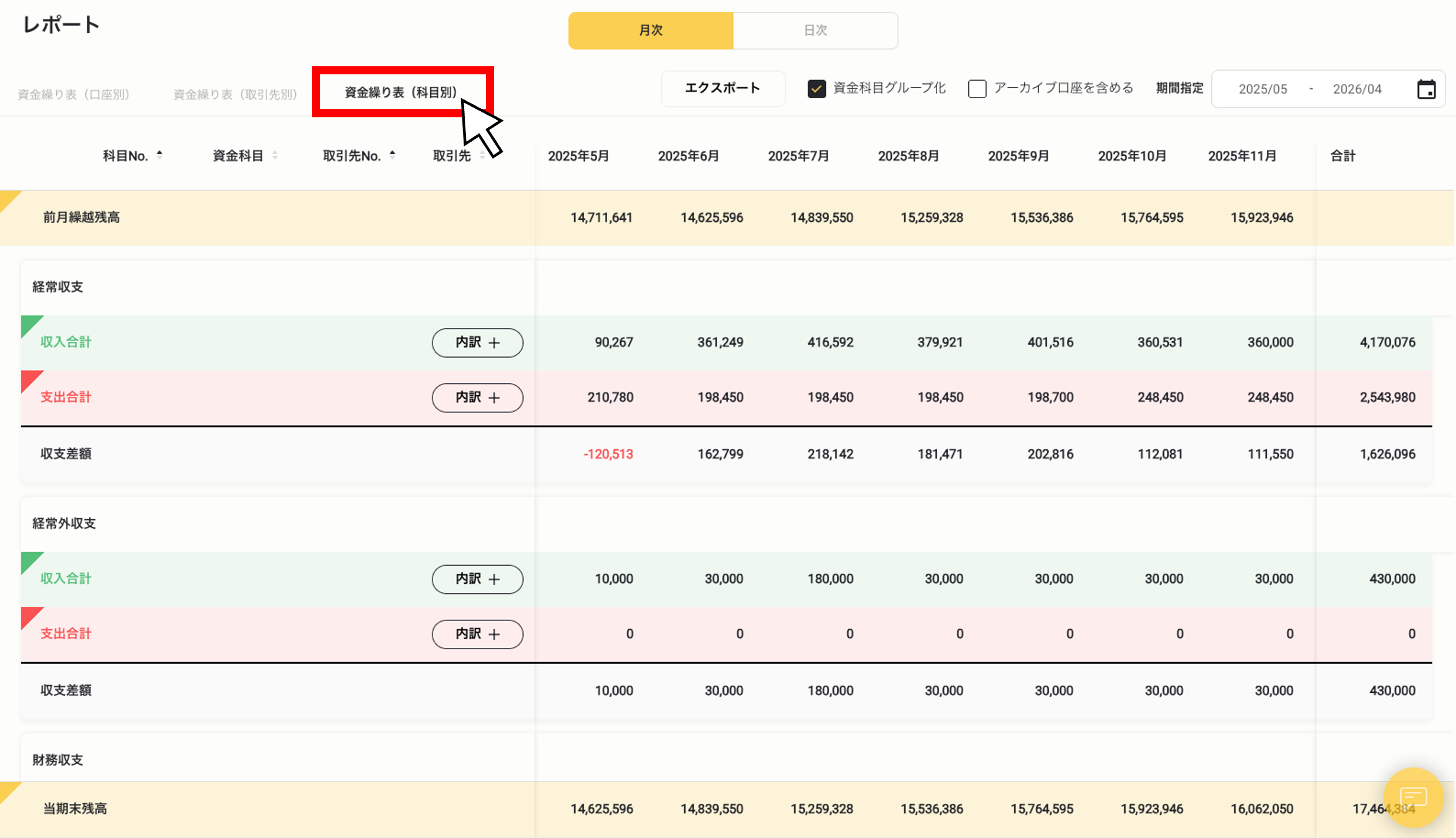Click the エクスポート button
This screenshot has height=838, width=1456.
[x=723, y=88]
